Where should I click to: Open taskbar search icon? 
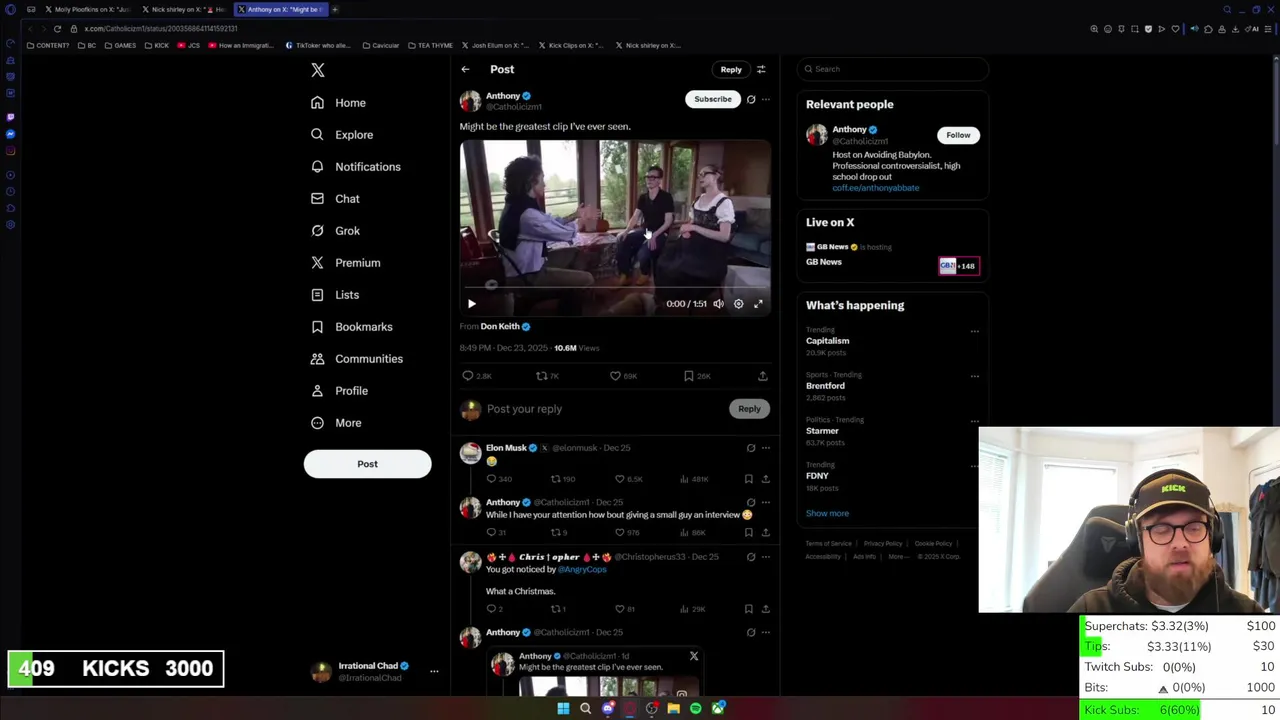pyautogui.click(x=585, y=709)
